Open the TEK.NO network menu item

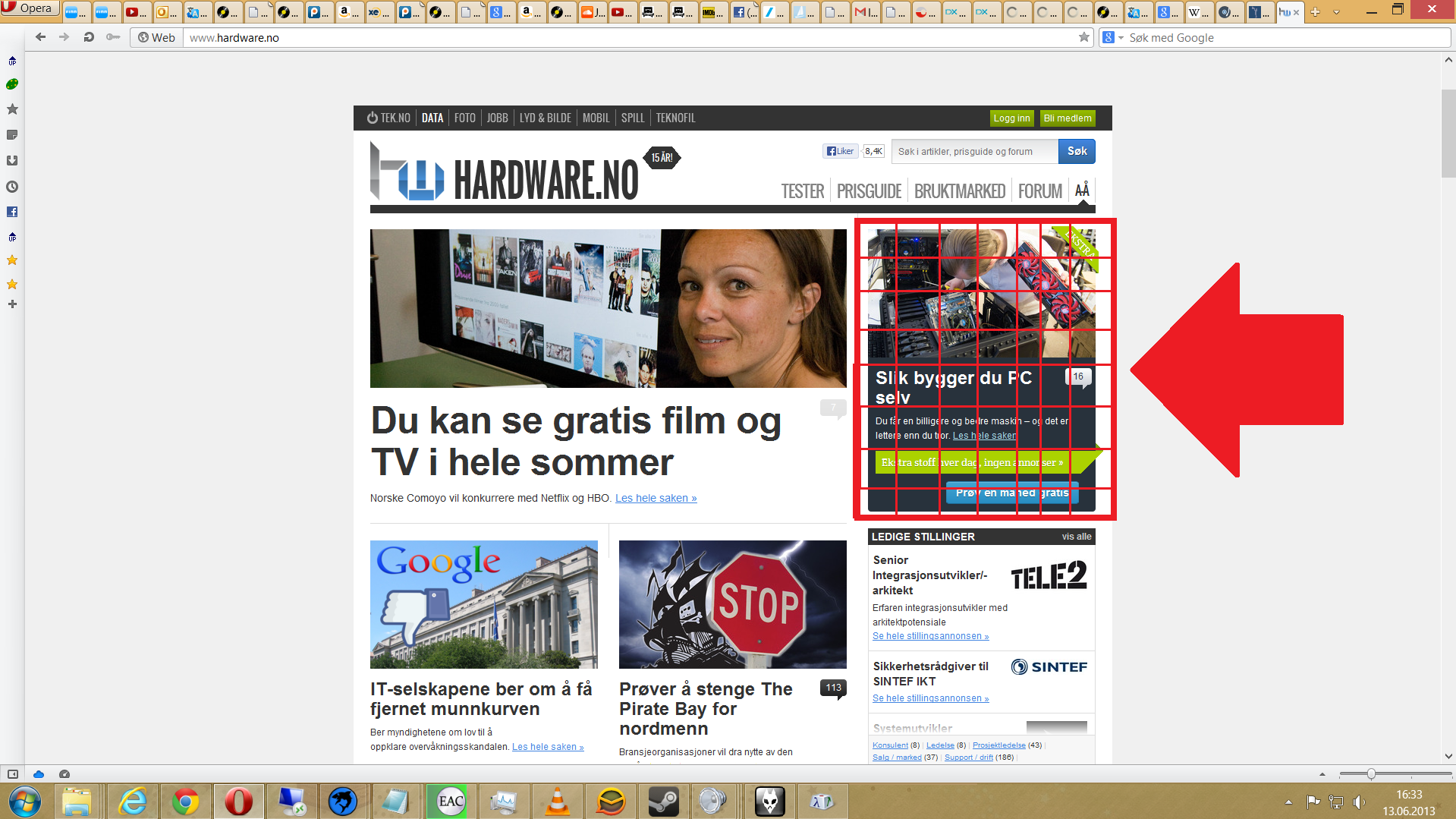388,118
